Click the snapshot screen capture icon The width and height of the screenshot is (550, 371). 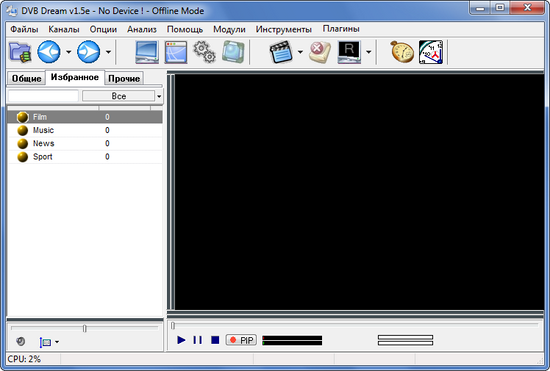click(x=233, y=52)
